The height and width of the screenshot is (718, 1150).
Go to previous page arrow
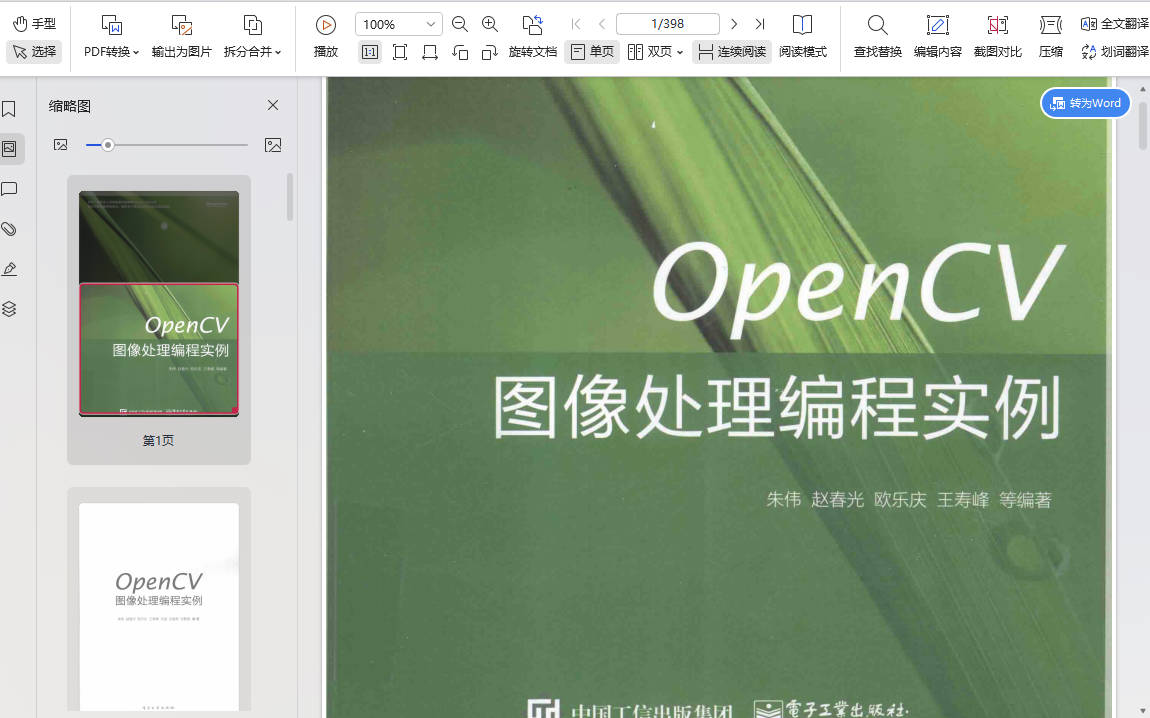[x=602, y=24]
